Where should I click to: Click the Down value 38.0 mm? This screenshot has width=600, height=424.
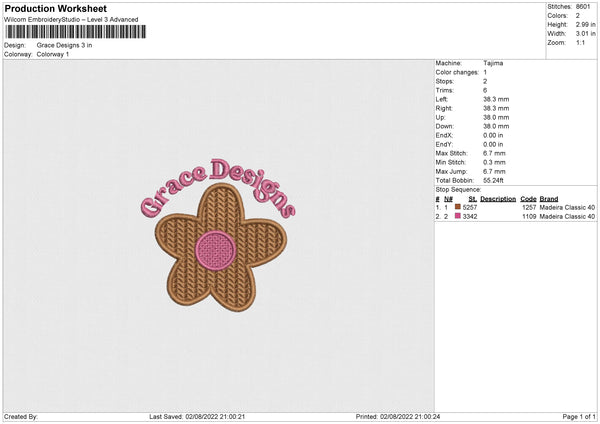tap(496, 126)
